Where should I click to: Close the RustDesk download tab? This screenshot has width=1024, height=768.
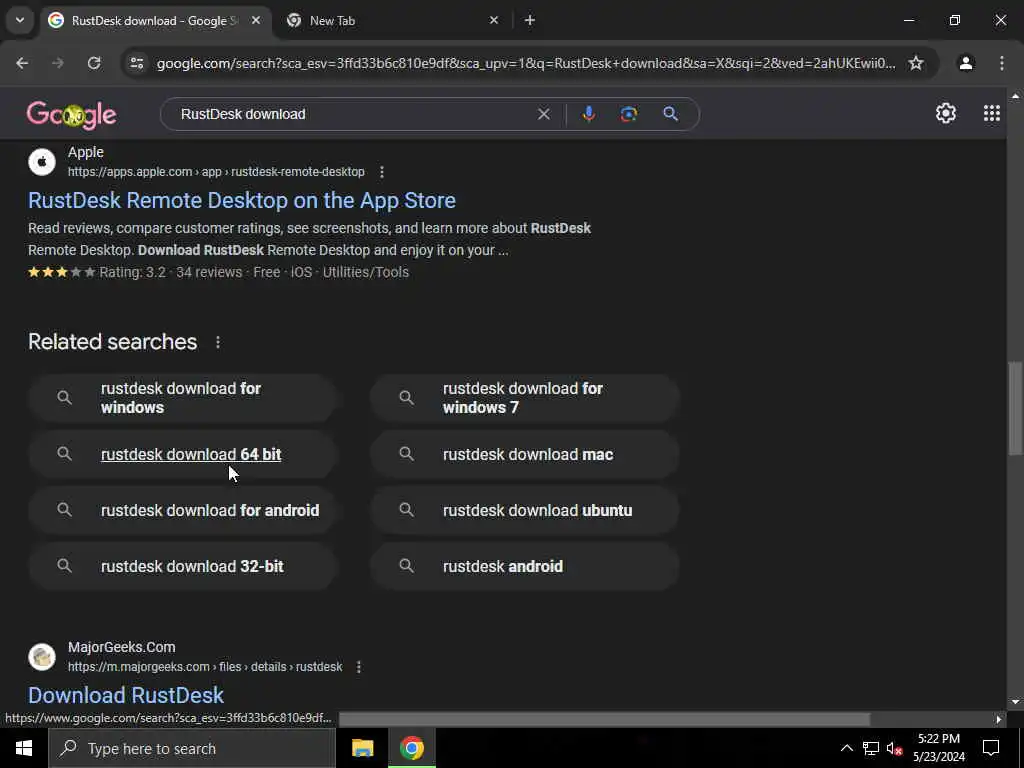click(x=256, y=20)
